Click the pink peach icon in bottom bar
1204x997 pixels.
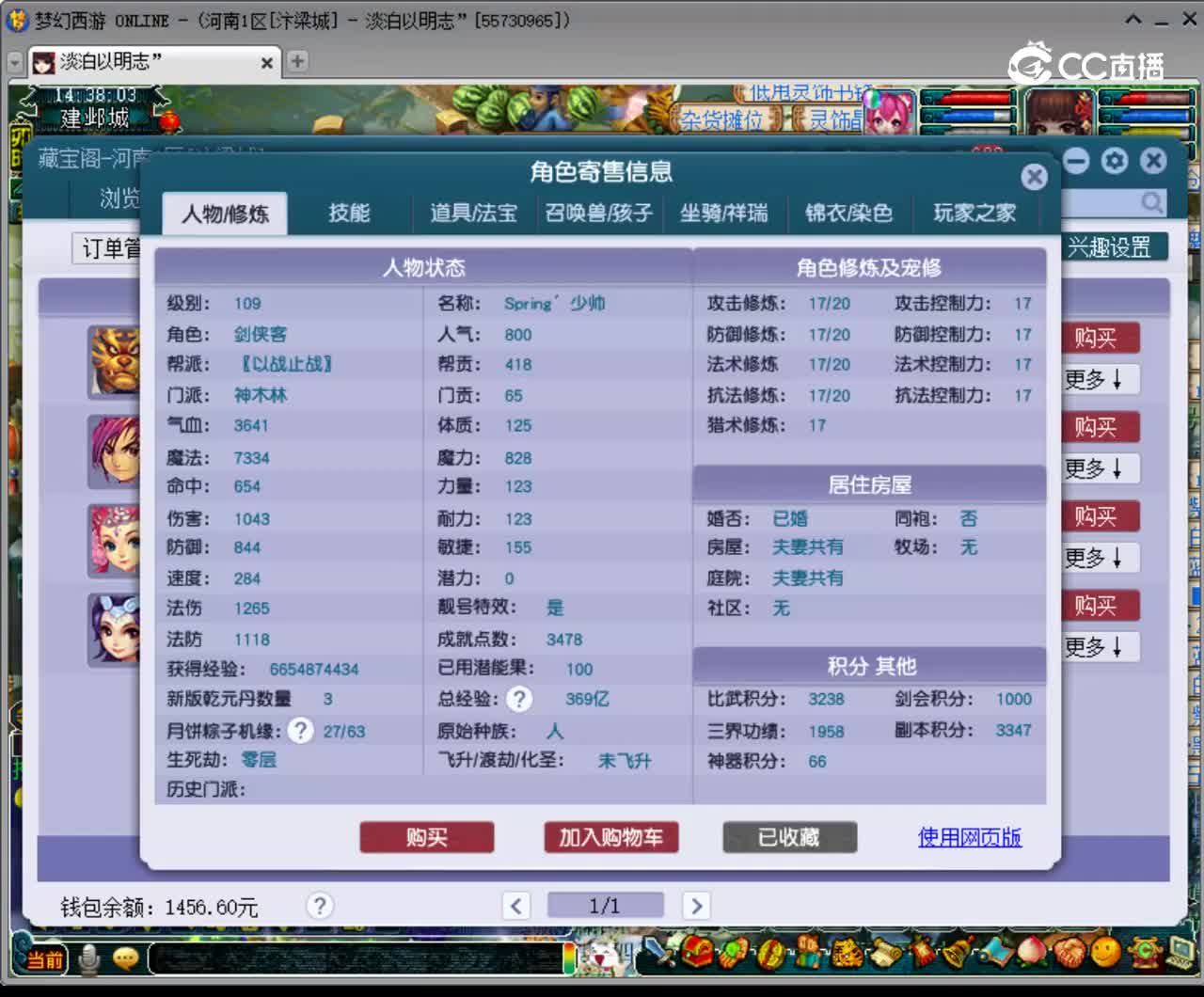click(x=1031, y=952)
